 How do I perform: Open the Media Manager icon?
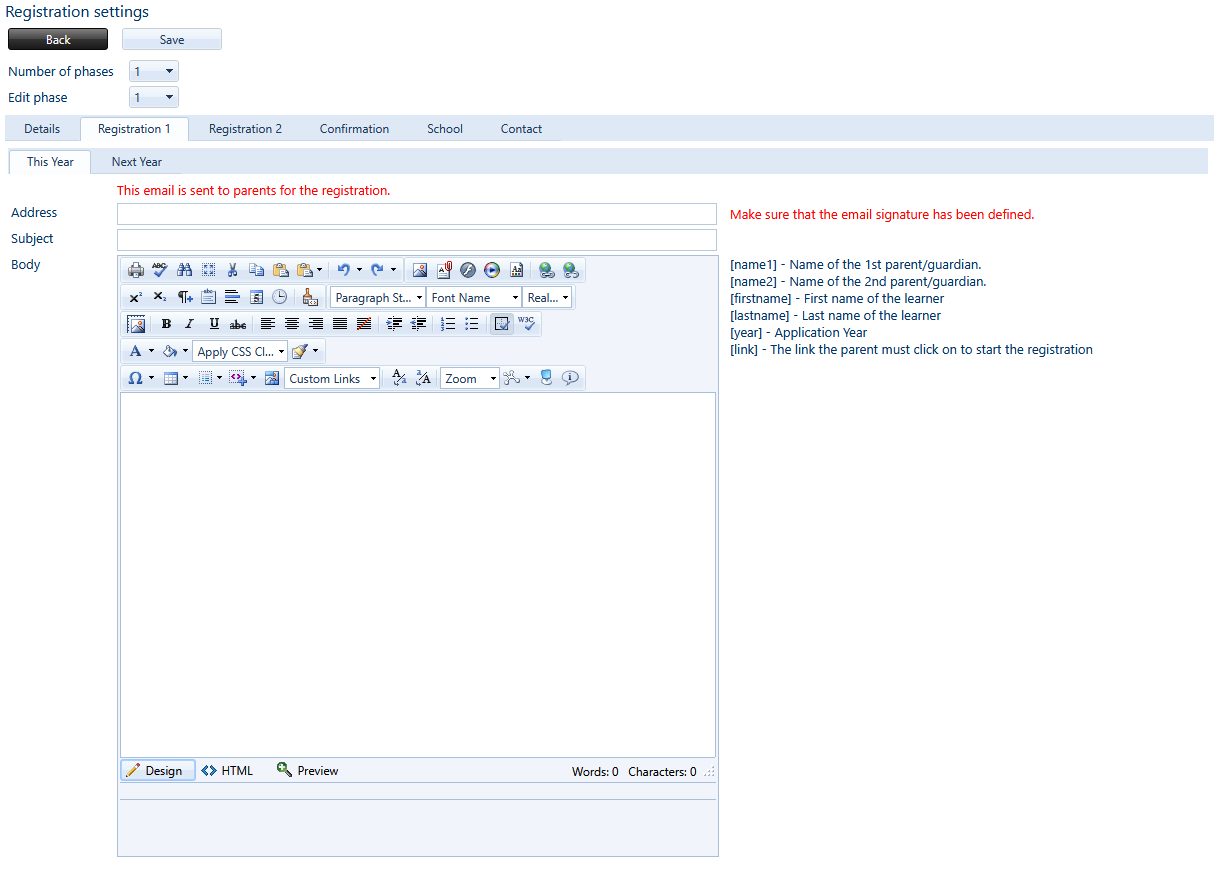point(492,270)
